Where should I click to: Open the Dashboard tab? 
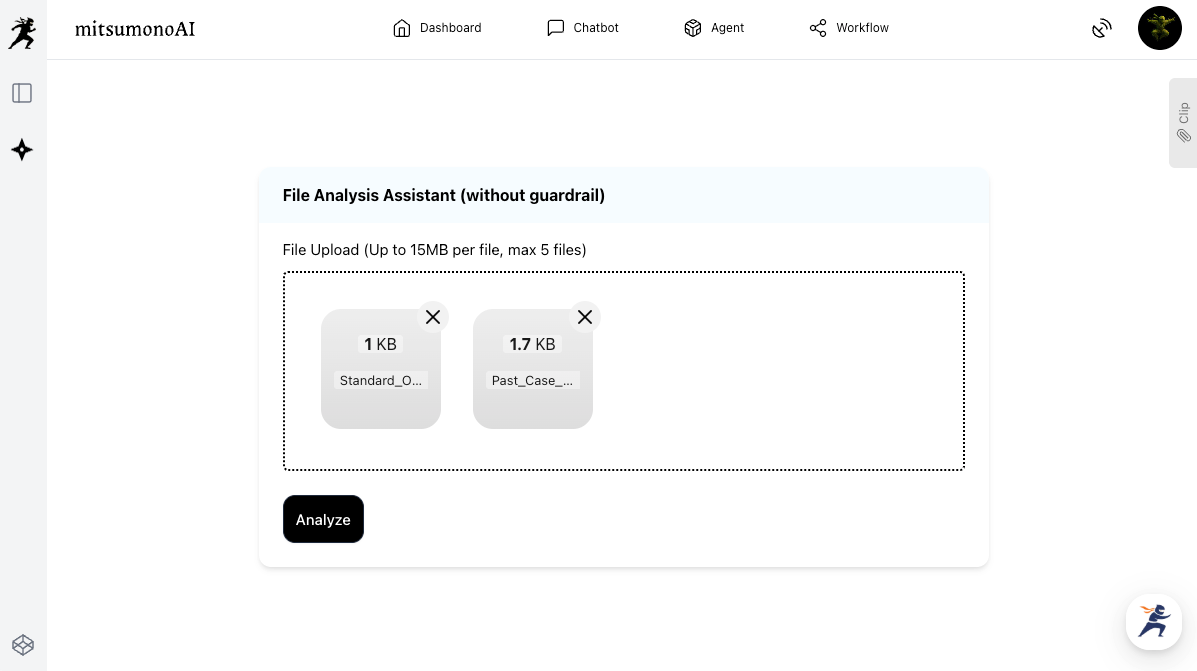(x=437, y=28)
